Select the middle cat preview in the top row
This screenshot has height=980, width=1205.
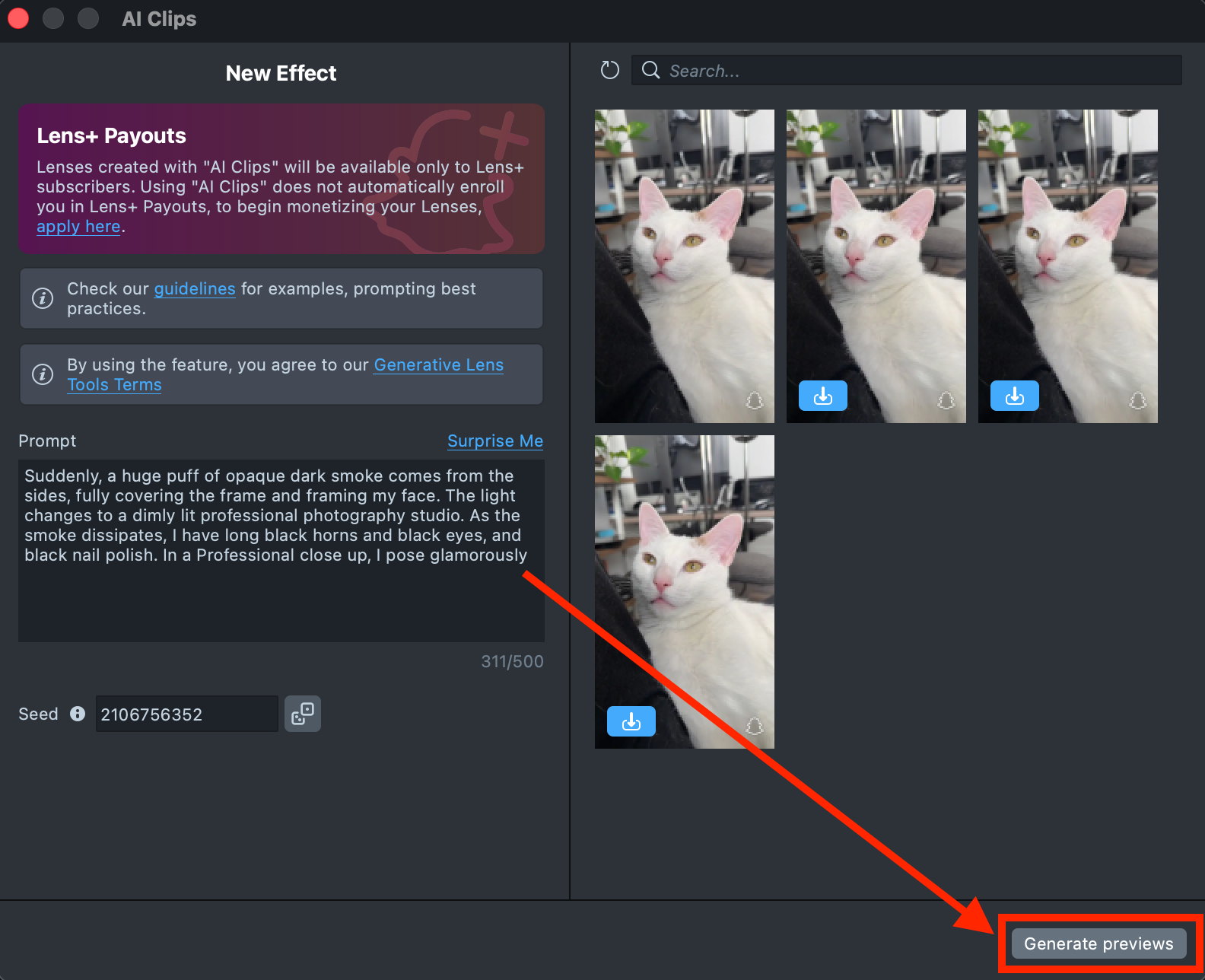[876, 266]
